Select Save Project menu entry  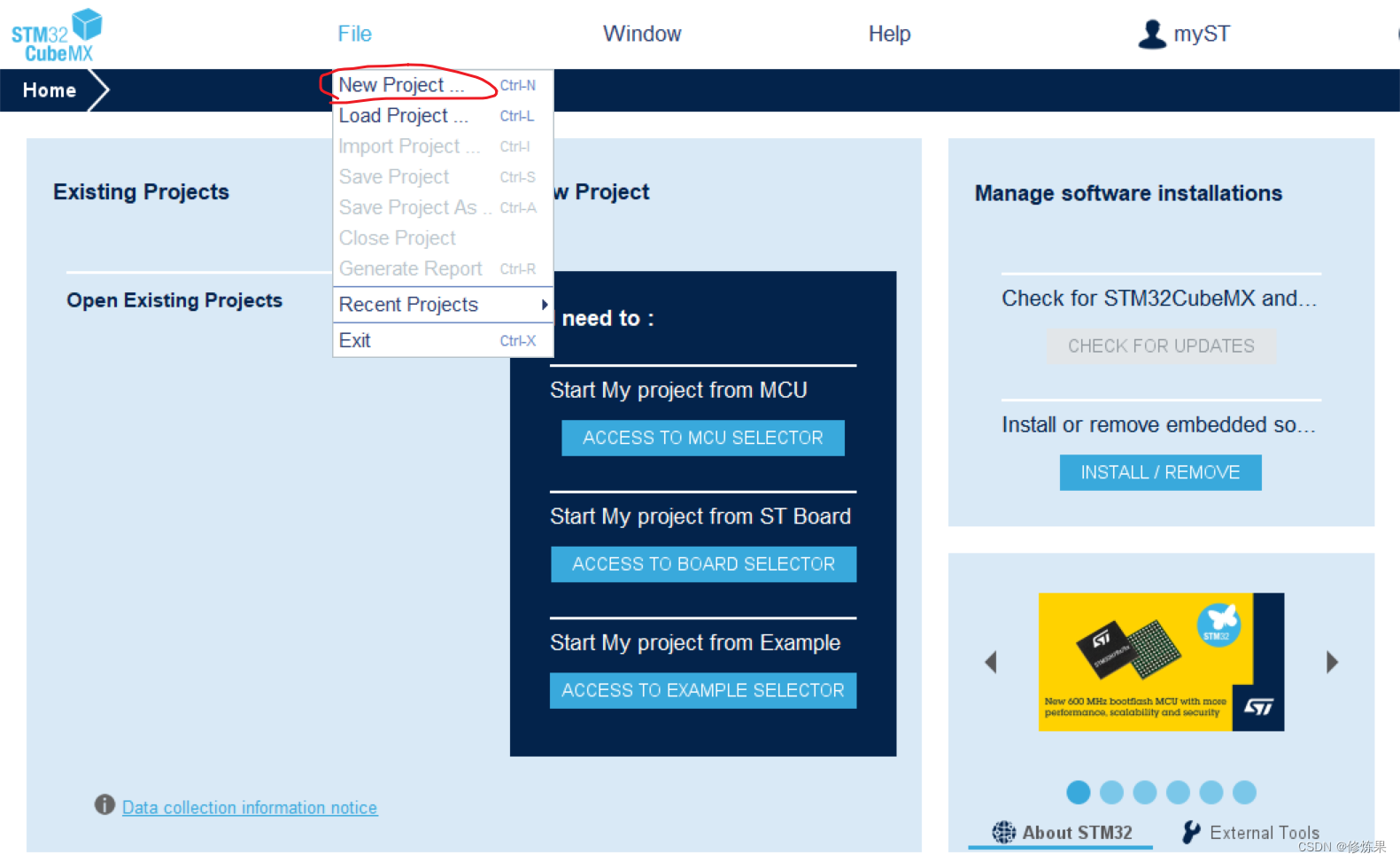(443, 177)
